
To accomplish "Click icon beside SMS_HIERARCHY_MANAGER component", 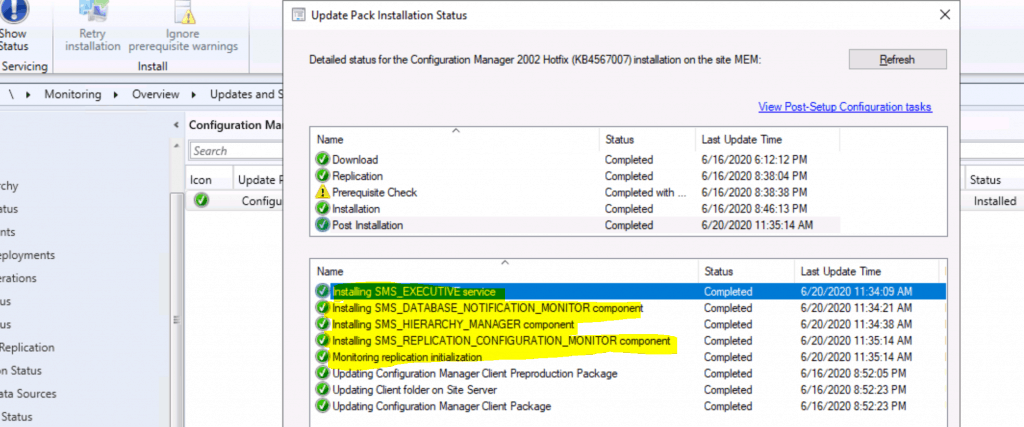I will coord(323,324).
